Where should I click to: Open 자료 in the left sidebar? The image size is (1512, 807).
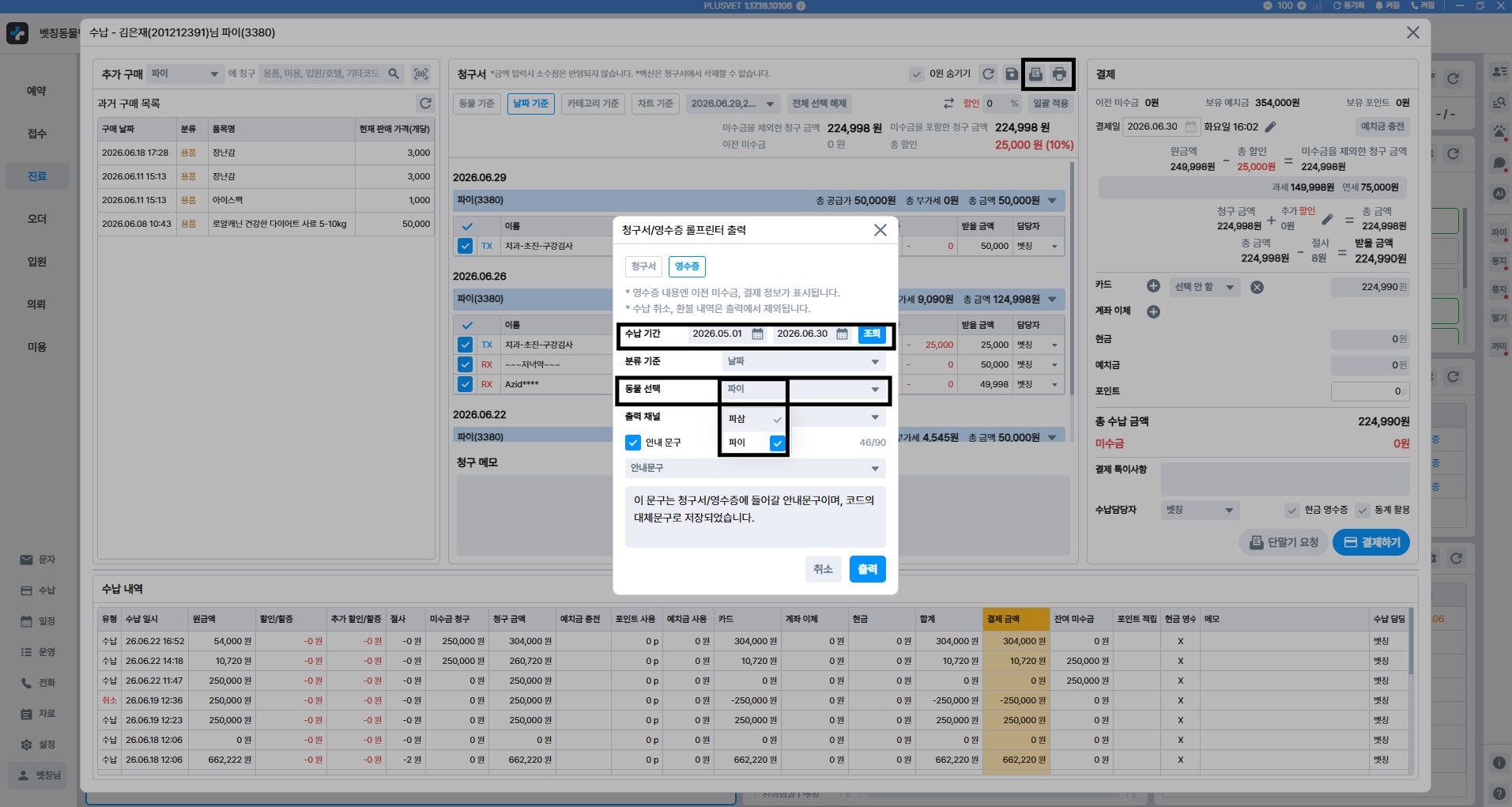tap(37, 714)
